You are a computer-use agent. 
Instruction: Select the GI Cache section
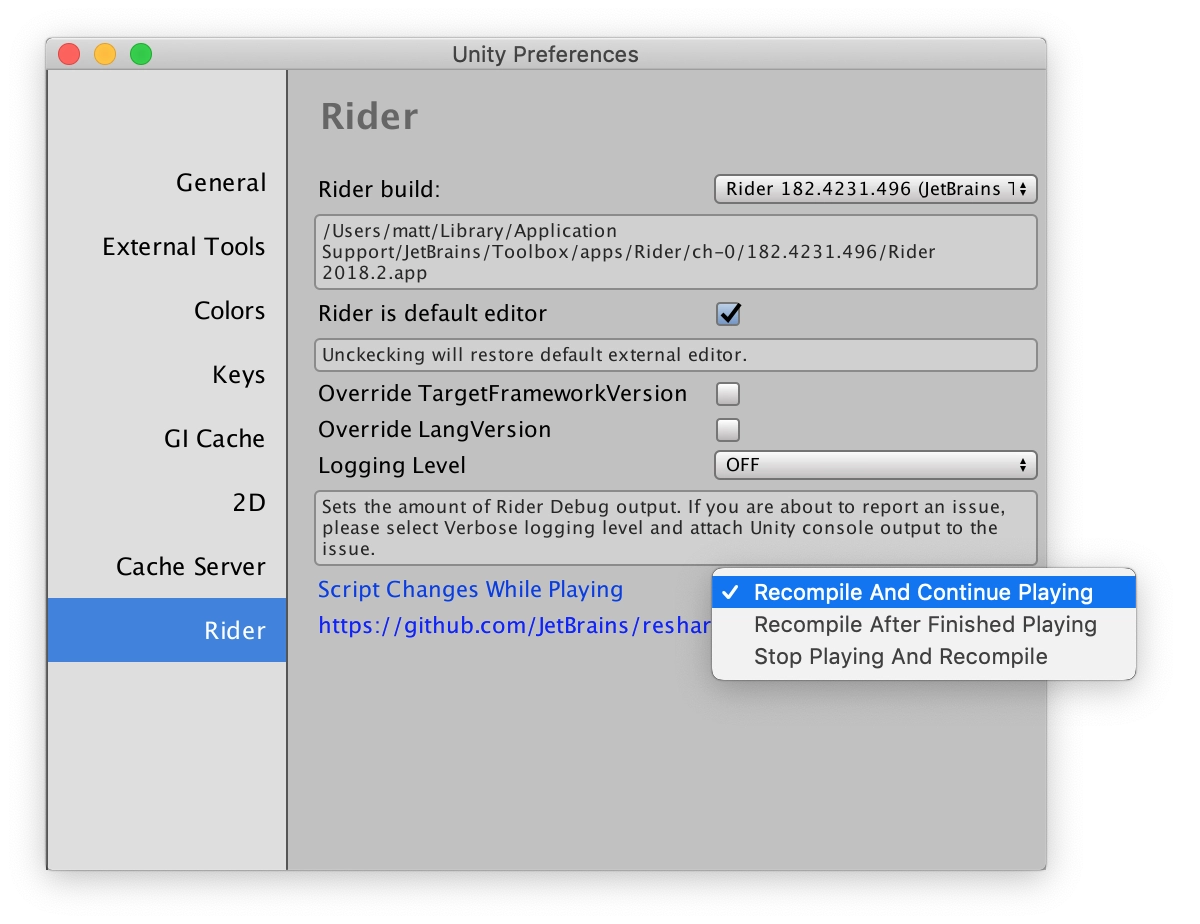(x=167, y=439)
